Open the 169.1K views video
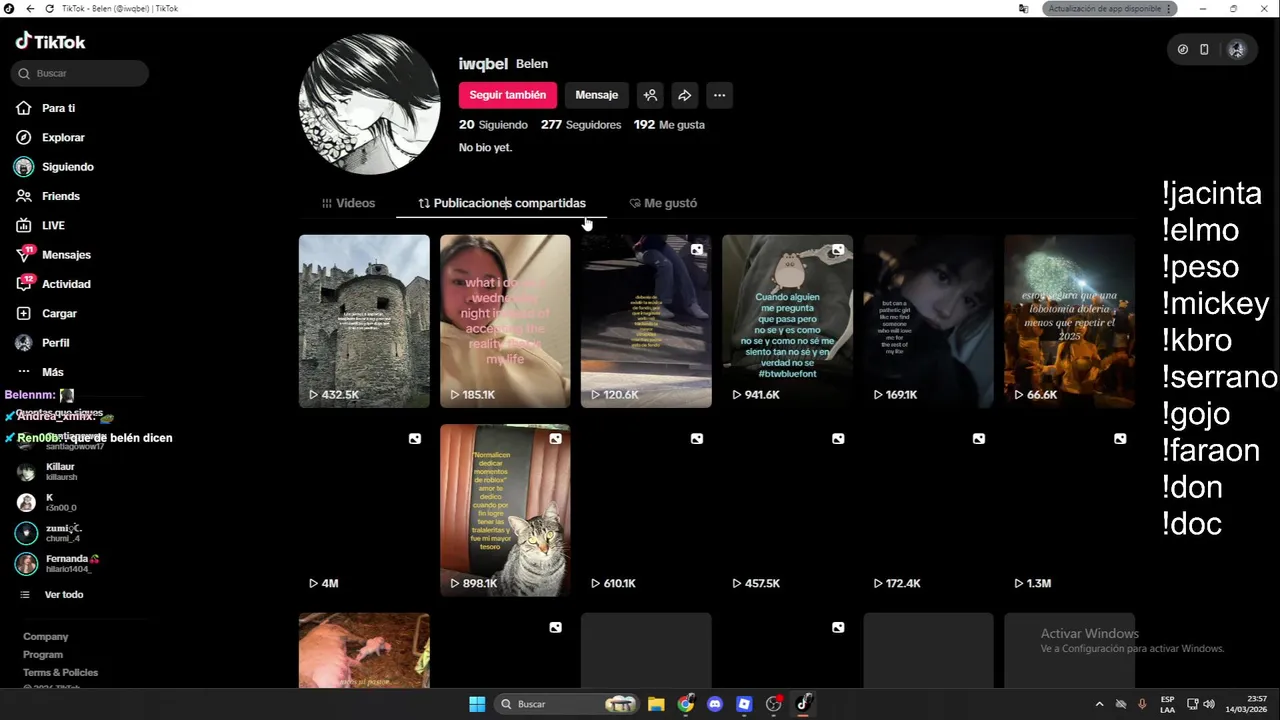 [x=928, y=321]
